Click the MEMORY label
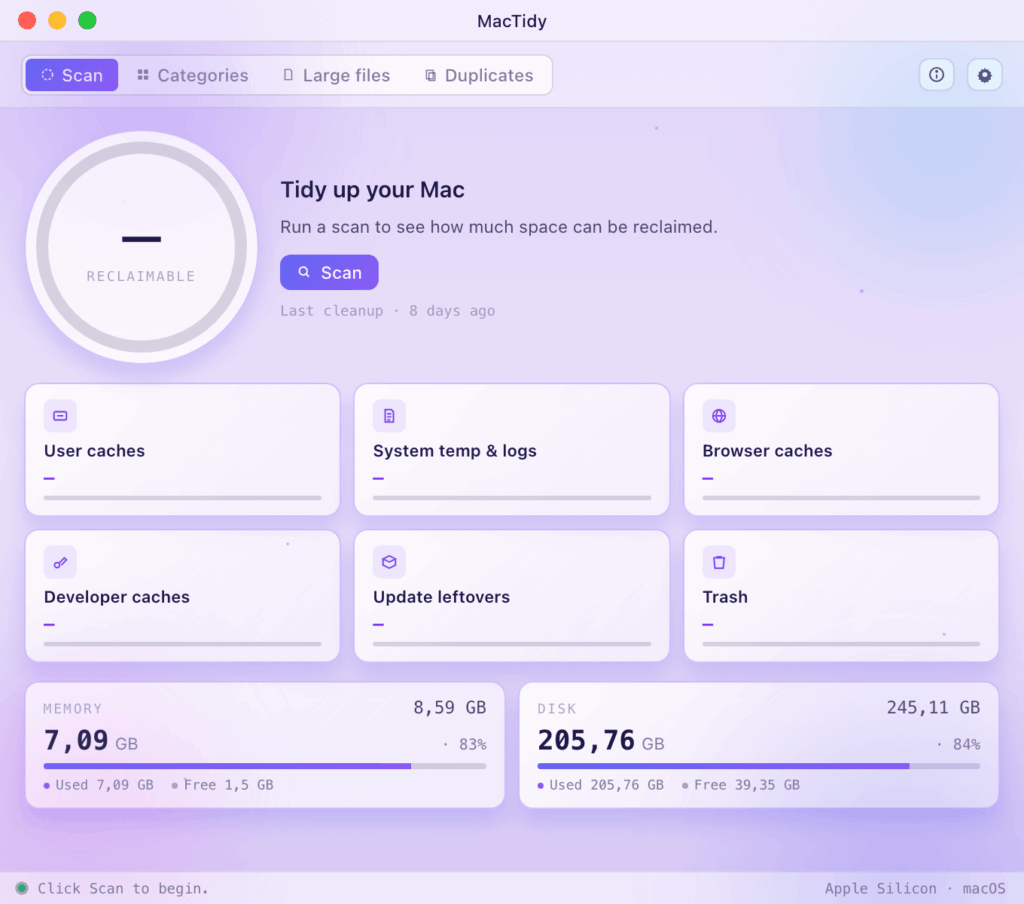The width and height of the screenshot is (1024, 904). [x=72, y=709]
